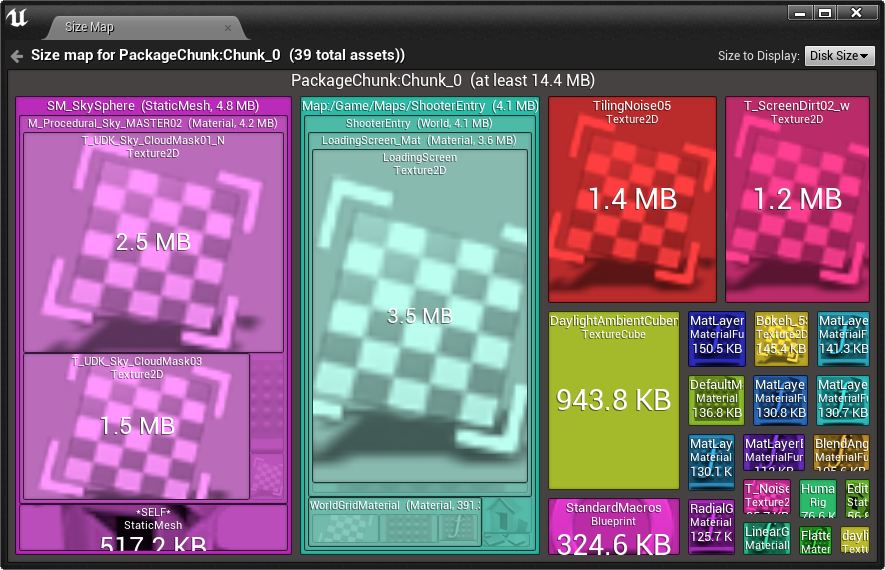Click the SELF StaticMesh 517.2 KB tile

[x=153, y=528]
